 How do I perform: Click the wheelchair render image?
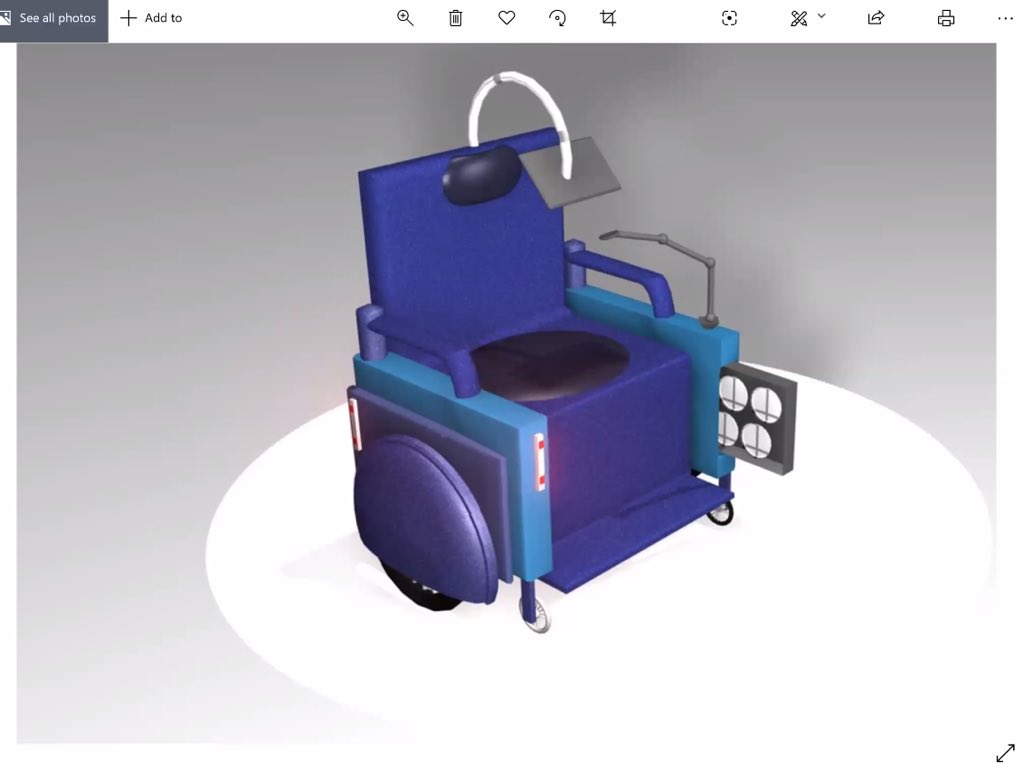pos(506,393)
